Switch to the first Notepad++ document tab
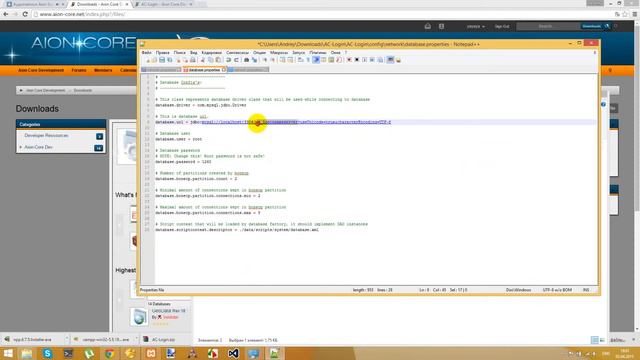Image resolution: width=640 pixels, height=360 pixels. (161, 70)
